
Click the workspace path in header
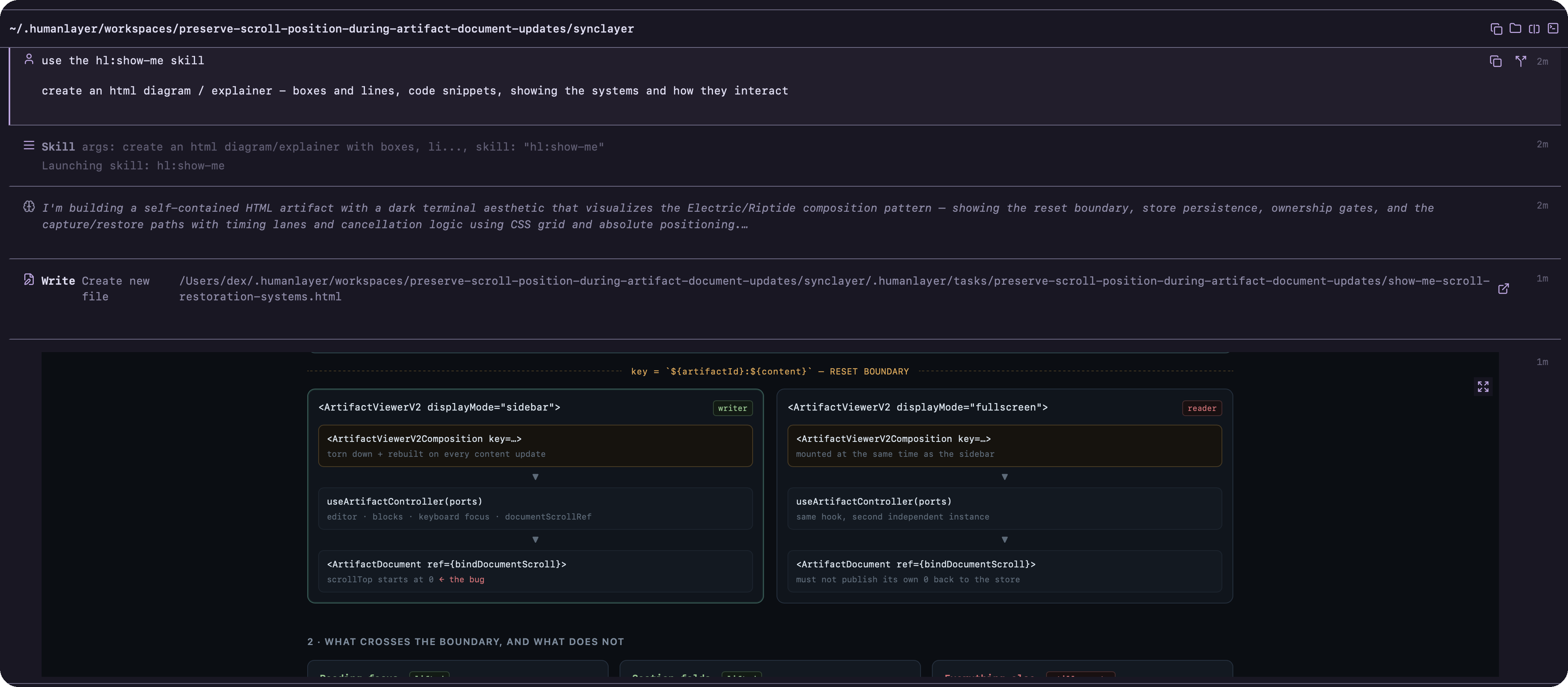(x=322, y=29)
